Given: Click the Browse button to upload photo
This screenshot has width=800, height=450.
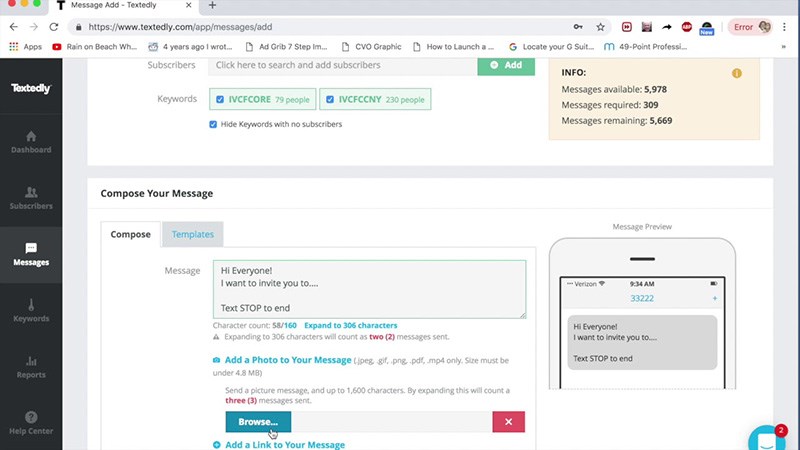Looking at the screenshot, I should (258, 422).
